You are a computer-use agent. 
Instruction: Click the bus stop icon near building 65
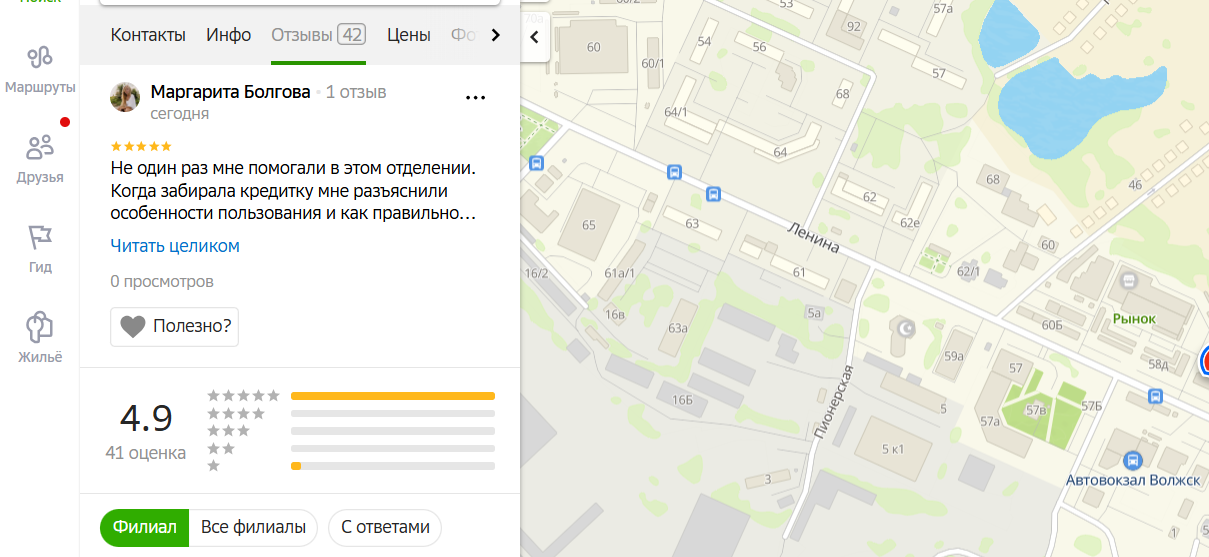tap(537, 163)
